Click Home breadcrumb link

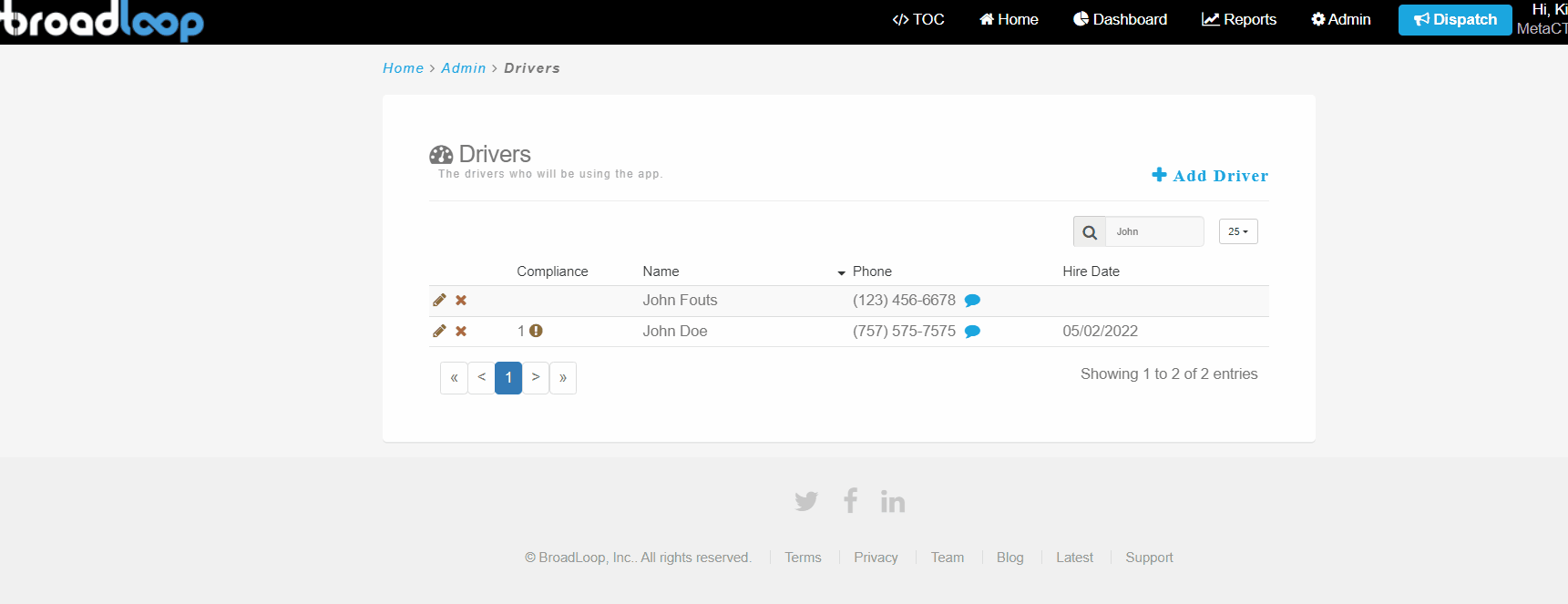click(403, 68)
